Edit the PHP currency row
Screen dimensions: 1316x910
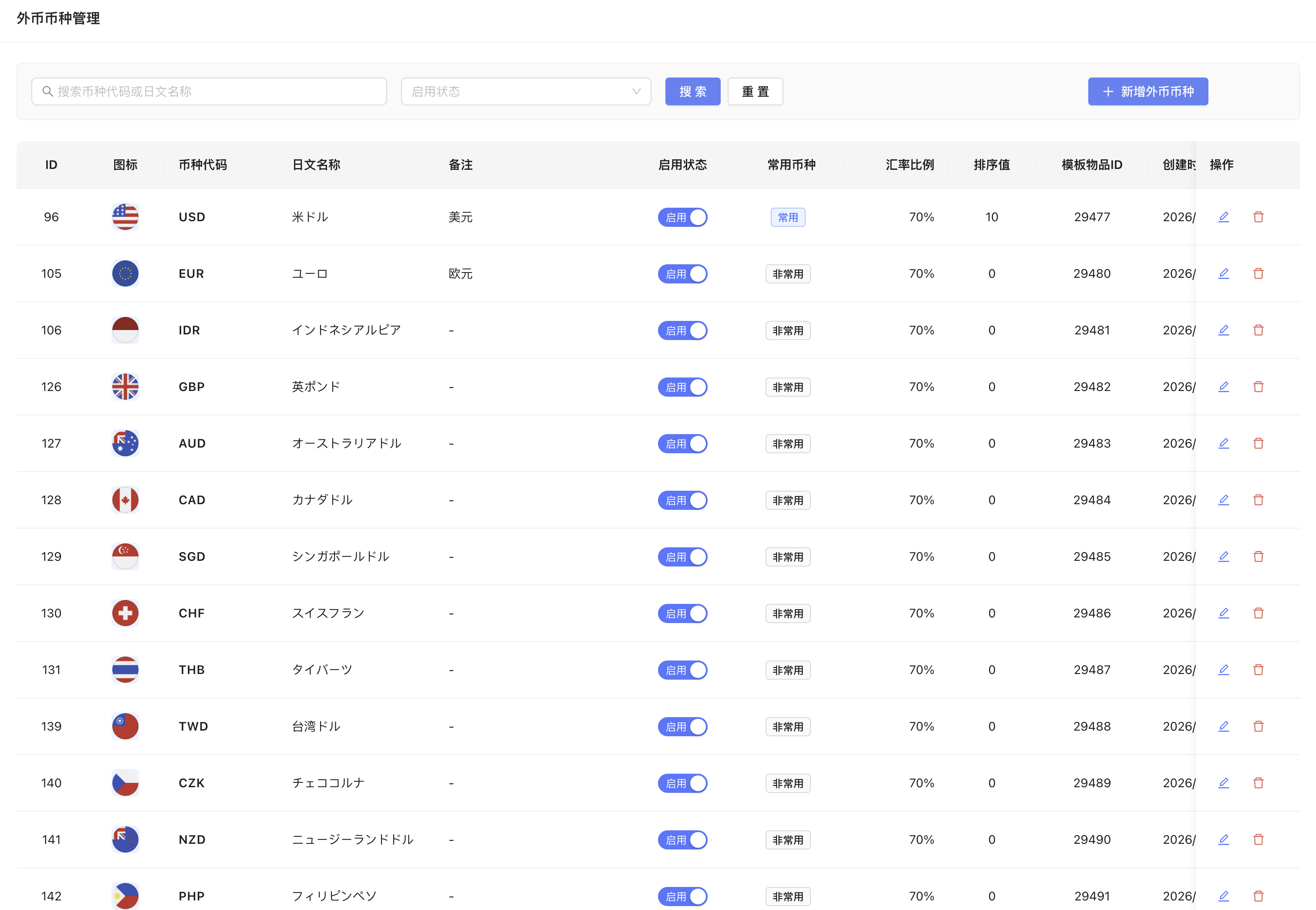click(x=1223, y=896)
